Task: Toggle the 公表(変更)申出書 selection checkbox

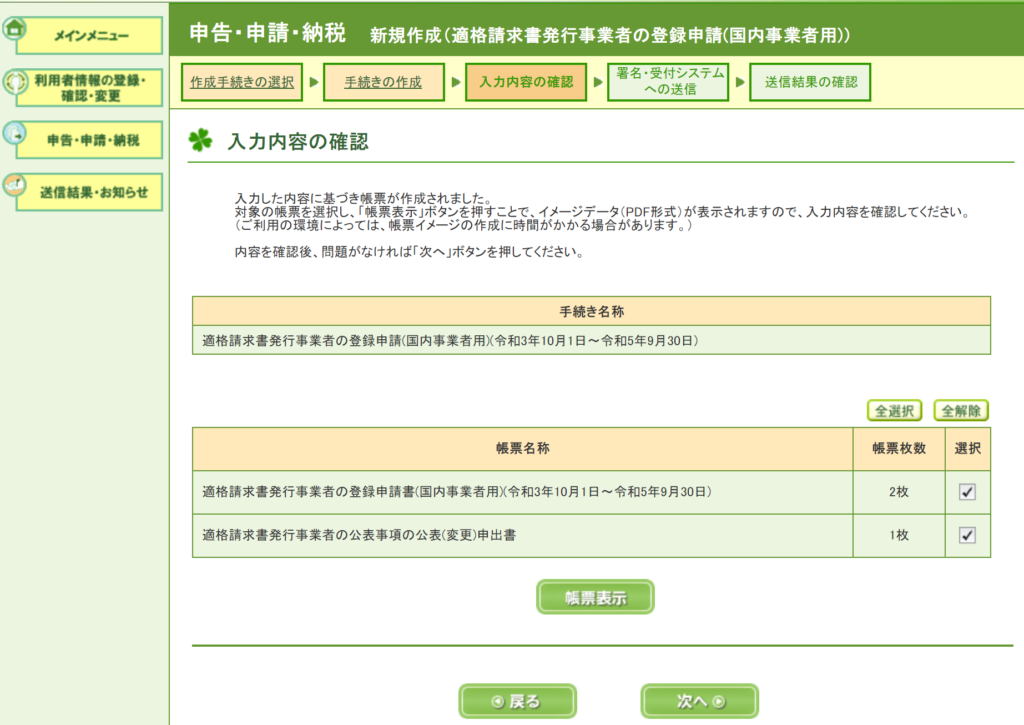Action: pyautogui.click(x=966, y=535)
